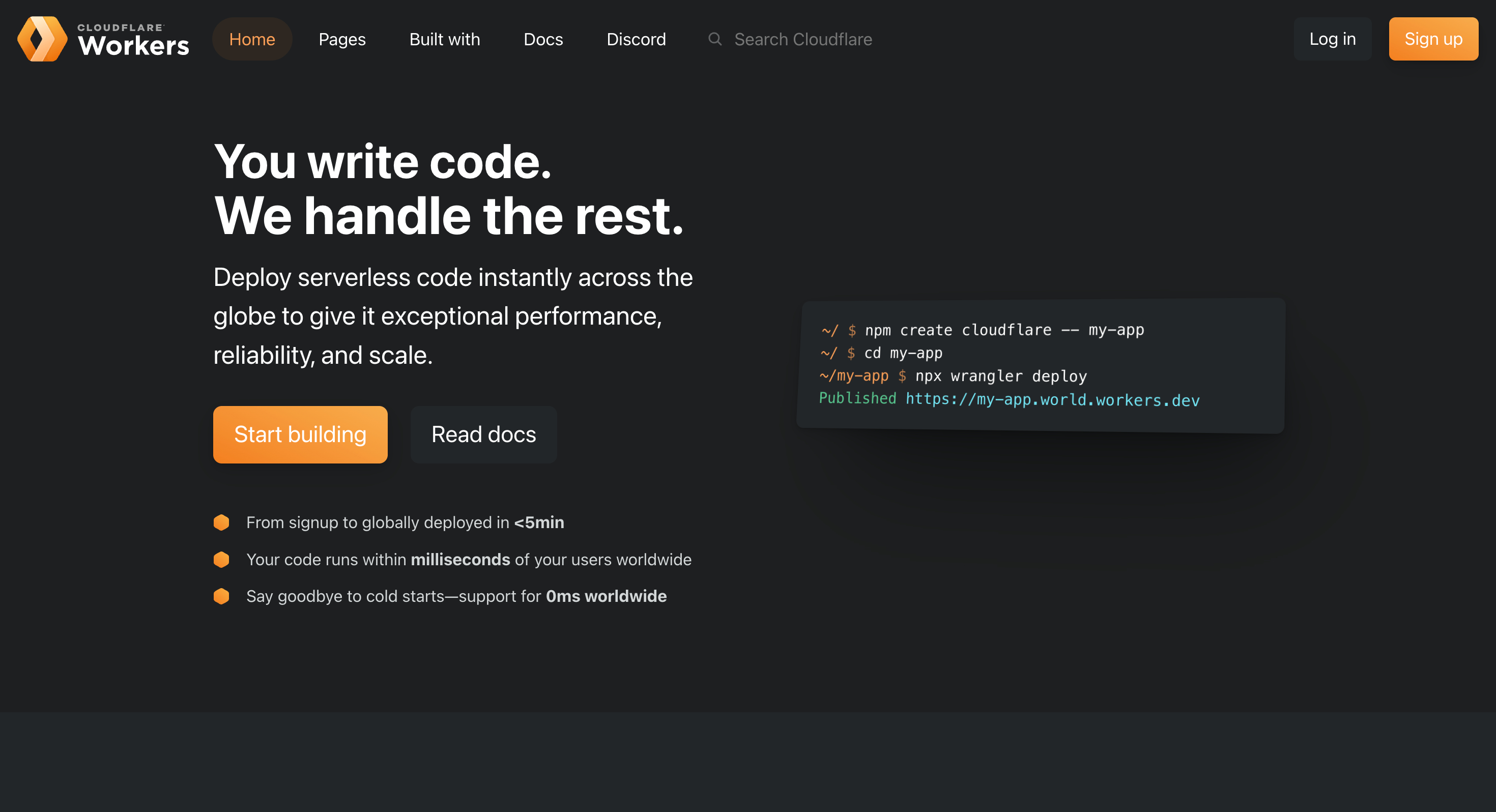Click the search magnifier icon
This screenshot has width=1496, height=812.
715,39
